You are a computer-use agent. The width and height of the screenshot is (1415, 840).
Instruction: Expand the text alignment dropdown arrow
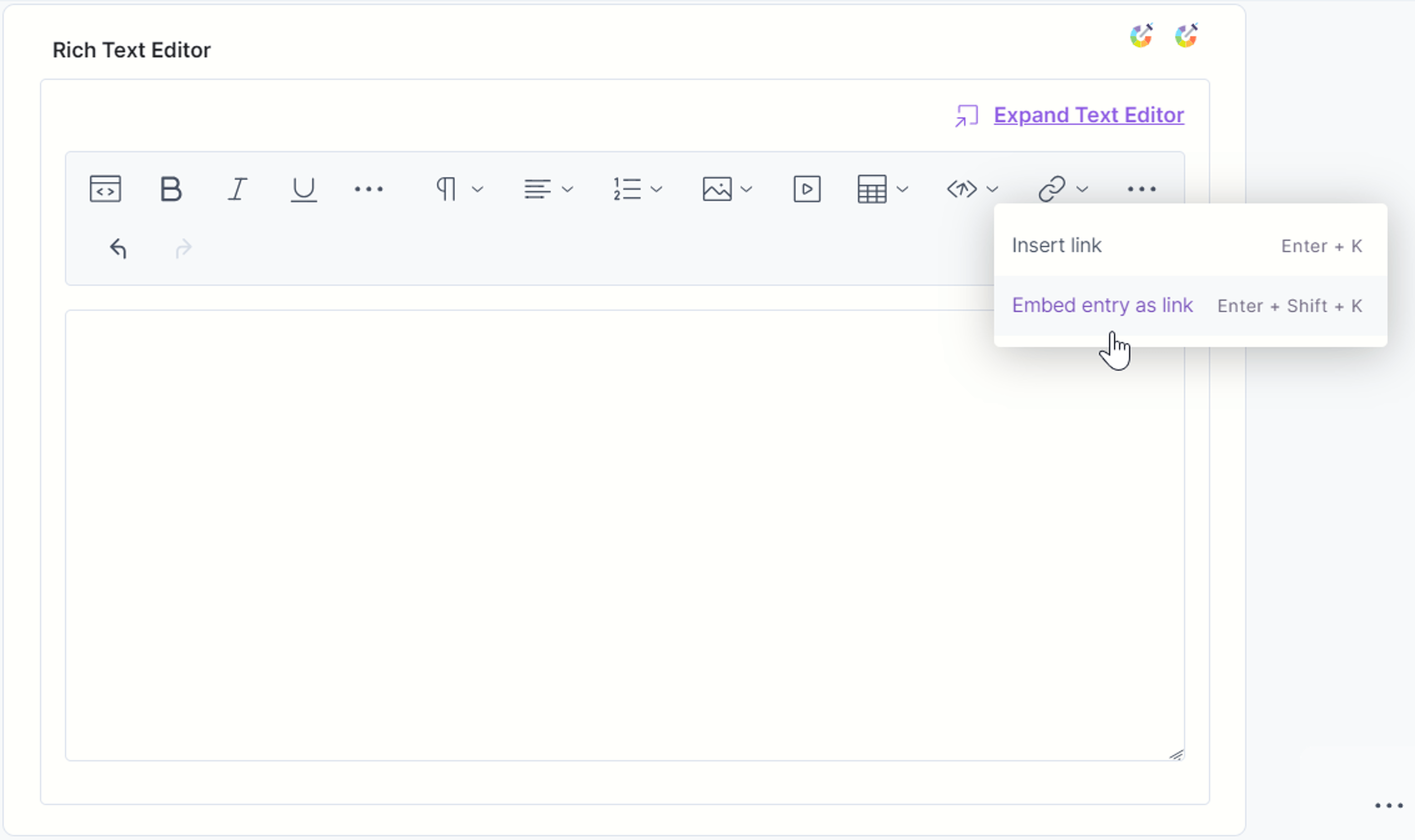click(568, 189)
